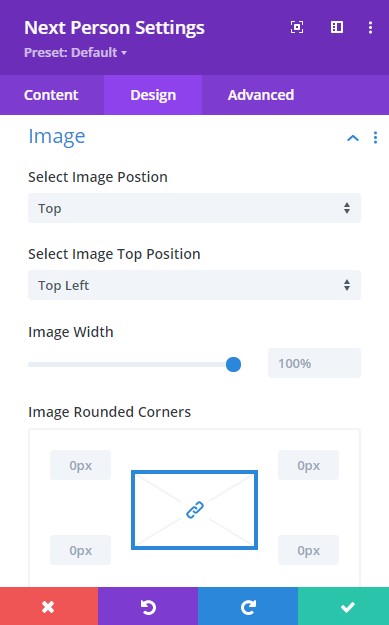Screen dimensions: 389x625
Task: Click the bottom-right corner radius field
Action: [x=308, y=550]
